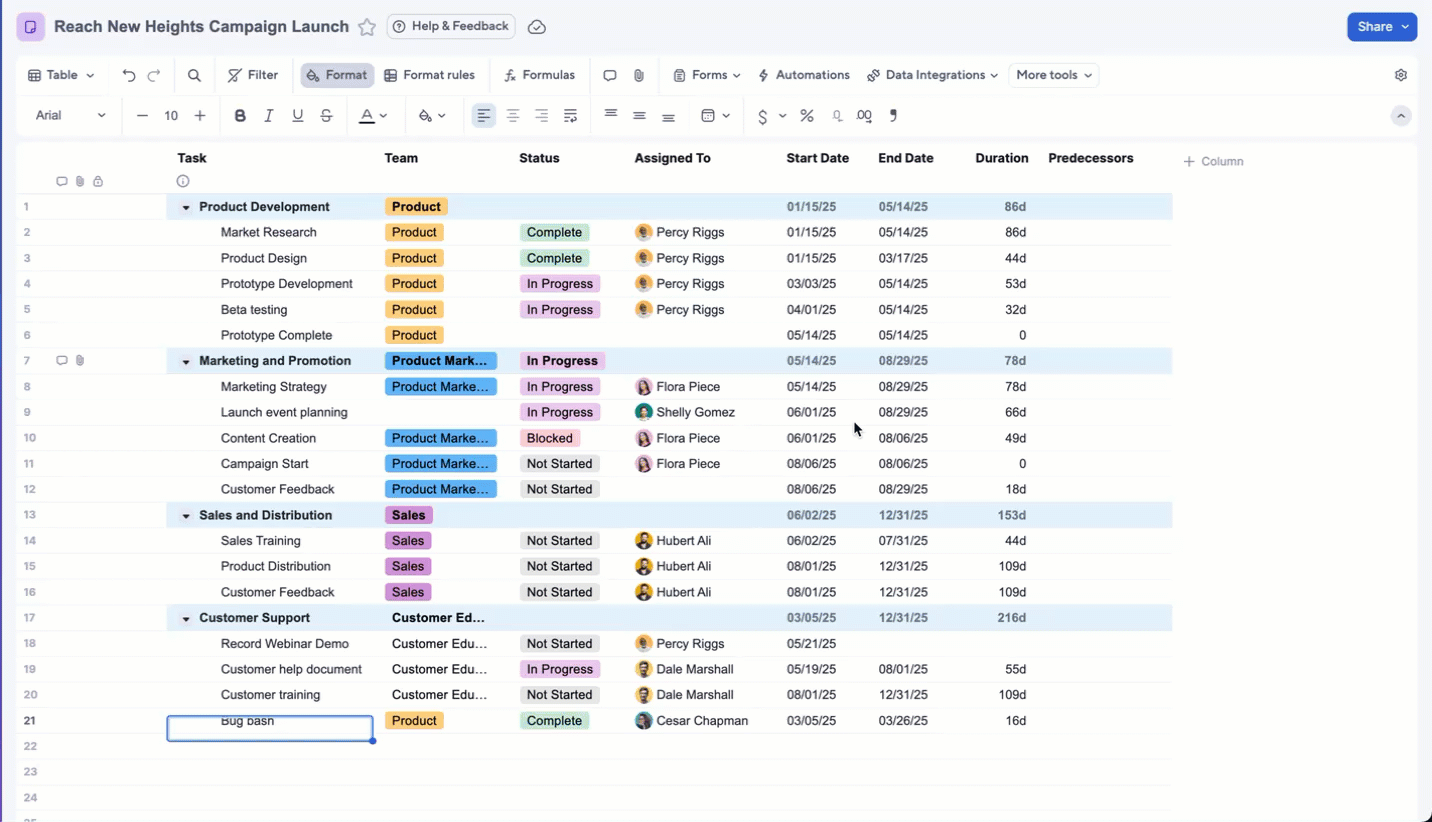Toggle italic formatting
The width and height of the screenshot is (1432, 822).
click(269, 116)
